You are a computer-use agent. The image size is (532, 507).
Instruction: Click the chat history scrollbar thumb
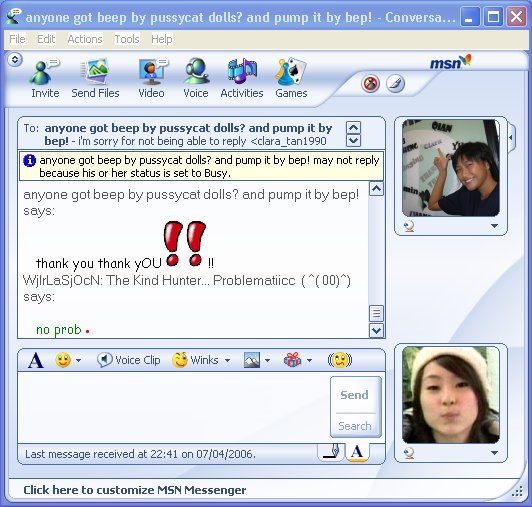pyautogui.click(x=376, y=313)
